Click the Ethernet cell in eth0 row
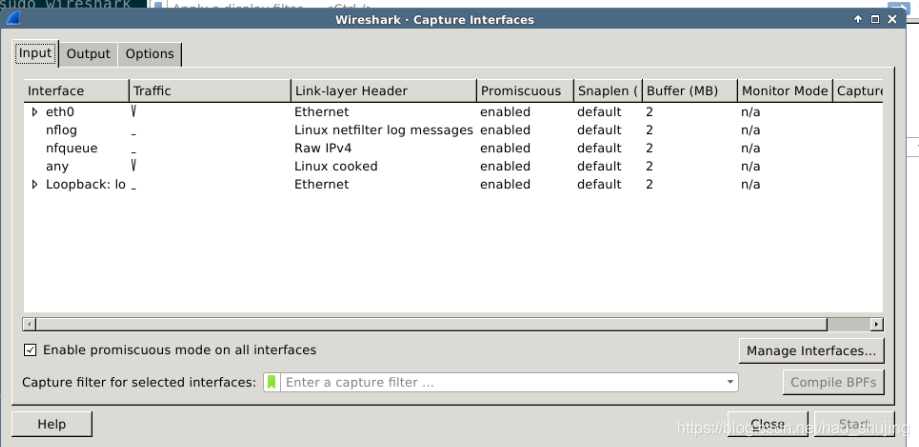Screen dimensions: 919x447 coord(321,112)
